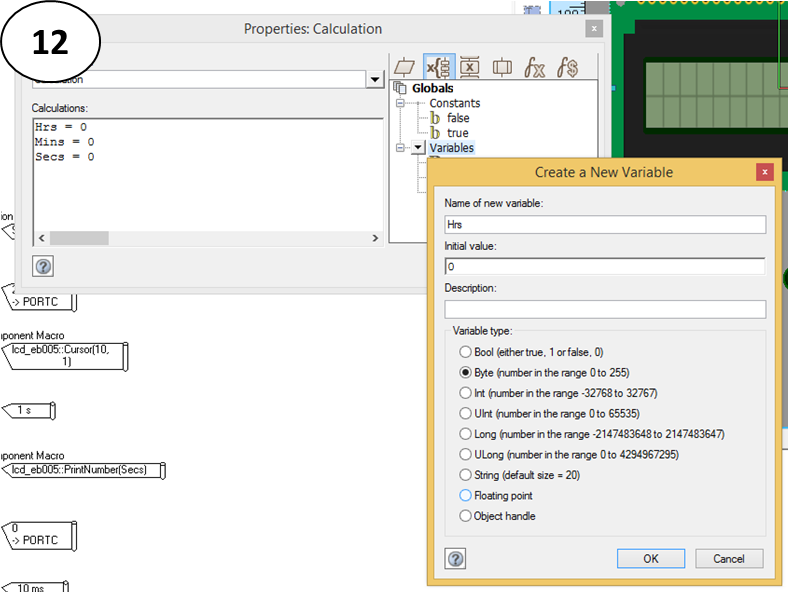Select ULong variable type
788x592 pixels.
tap(465, 454)
